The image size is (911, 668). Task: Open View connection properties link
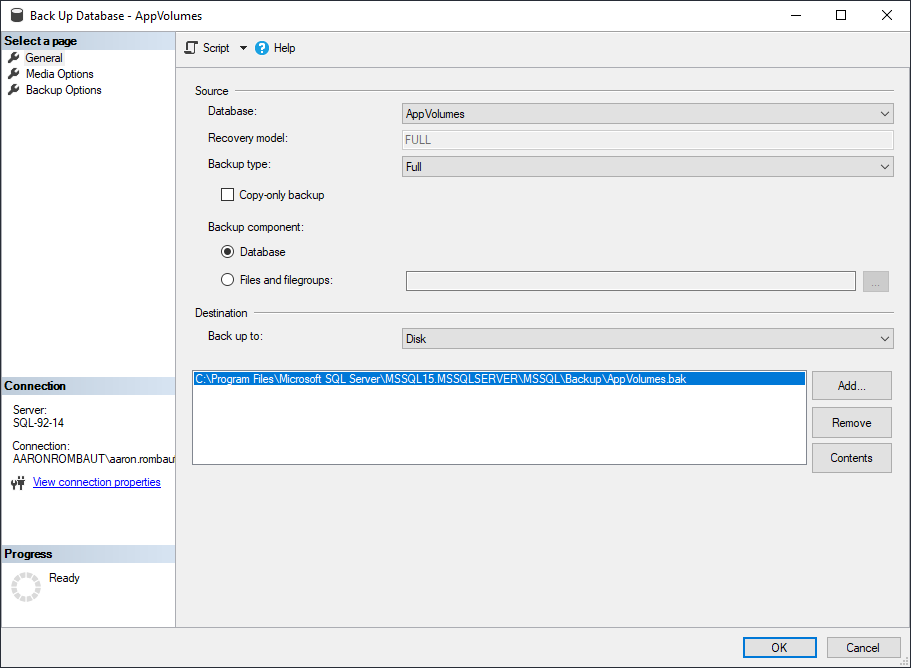[96, 482]
